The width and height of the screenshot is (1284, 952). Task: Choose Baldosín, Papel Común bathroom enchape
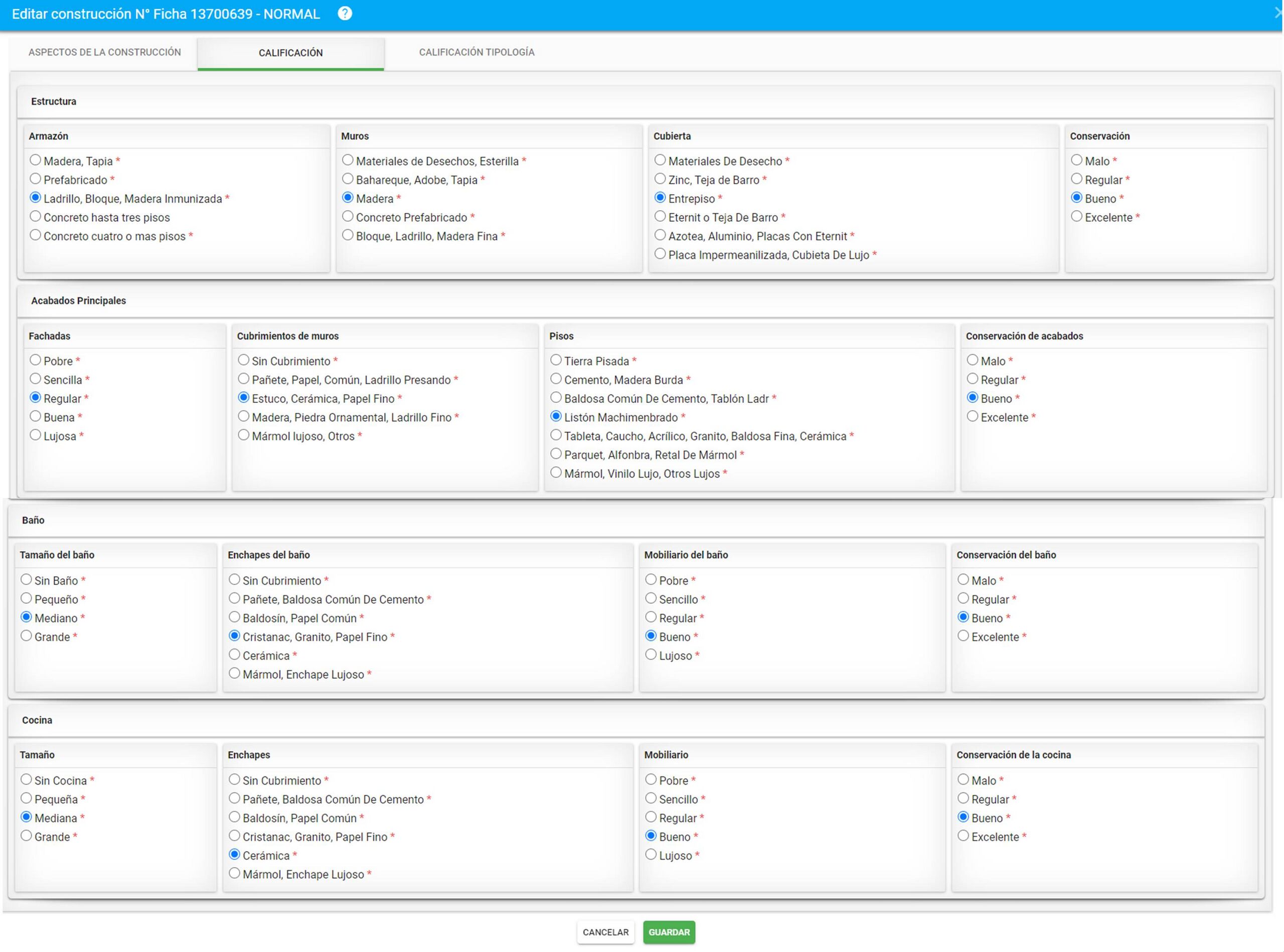(235, 617)
